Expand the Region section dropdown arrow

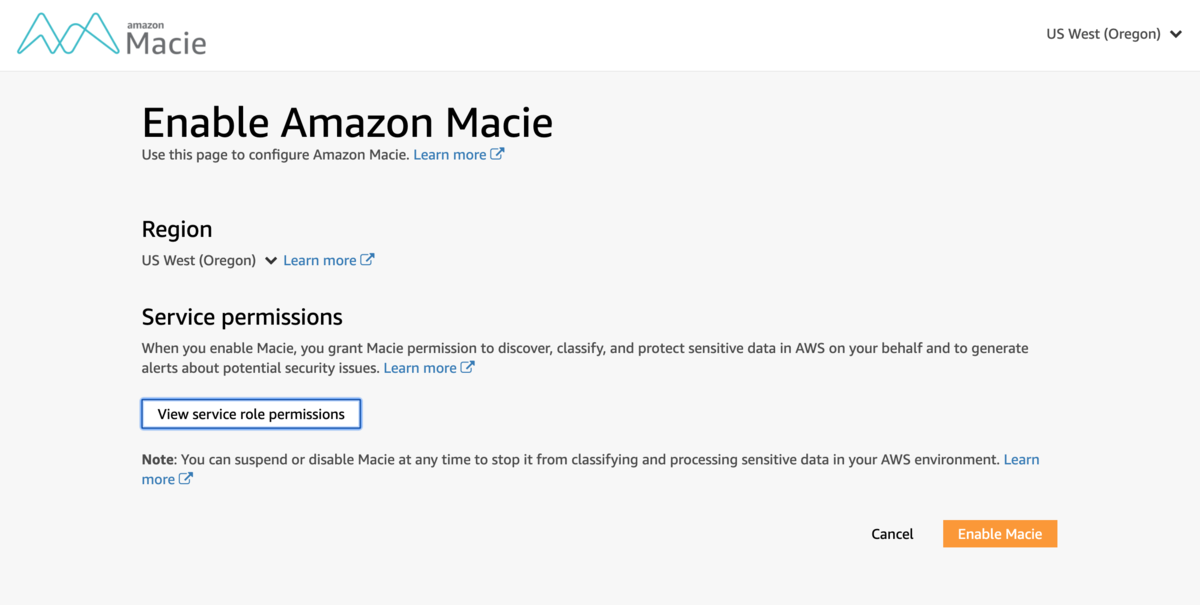tap(270, 261)
